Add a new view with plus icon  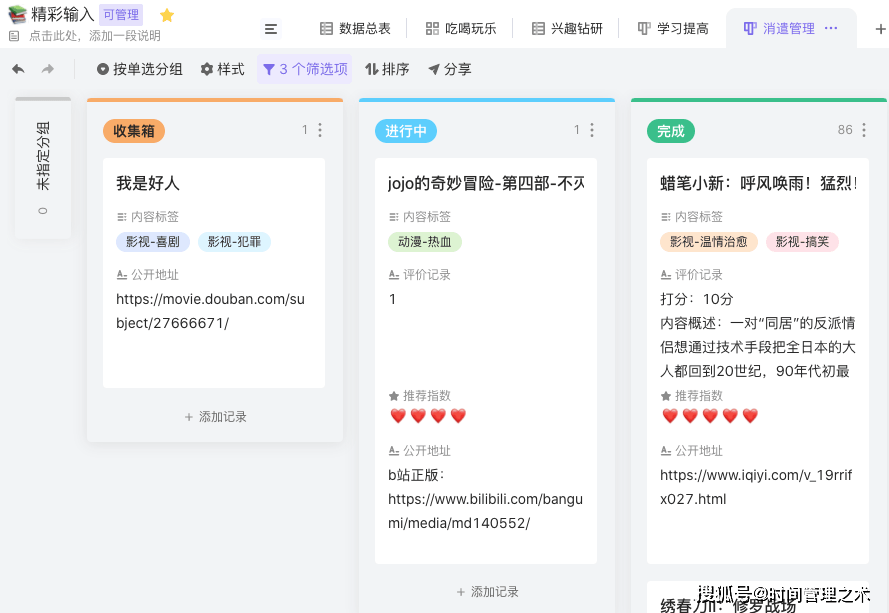880,29
